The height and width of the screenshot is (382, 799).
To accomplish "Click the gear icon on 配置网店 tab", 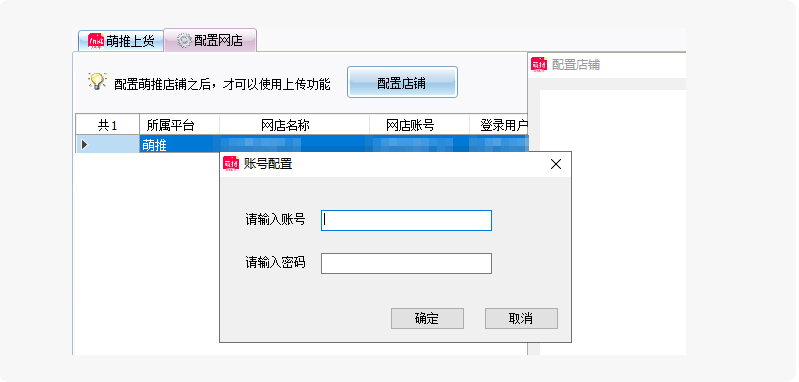I will (184, 40).
